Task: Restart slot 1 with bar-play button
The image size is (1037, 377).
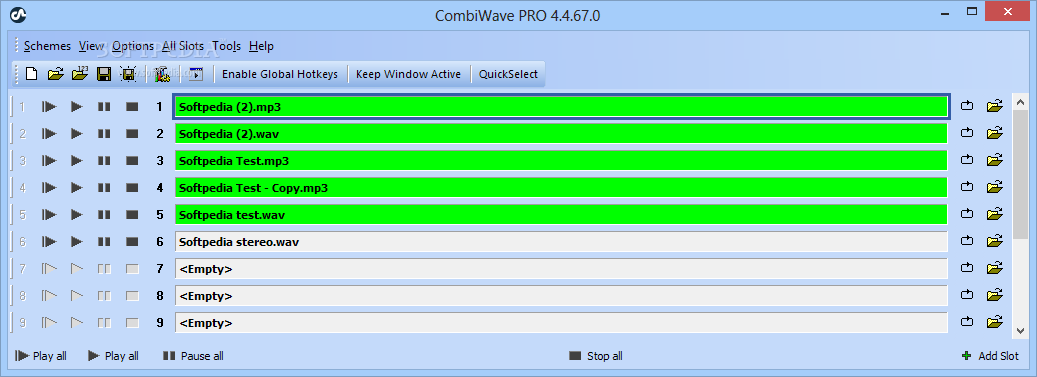Action: point(49,106)
